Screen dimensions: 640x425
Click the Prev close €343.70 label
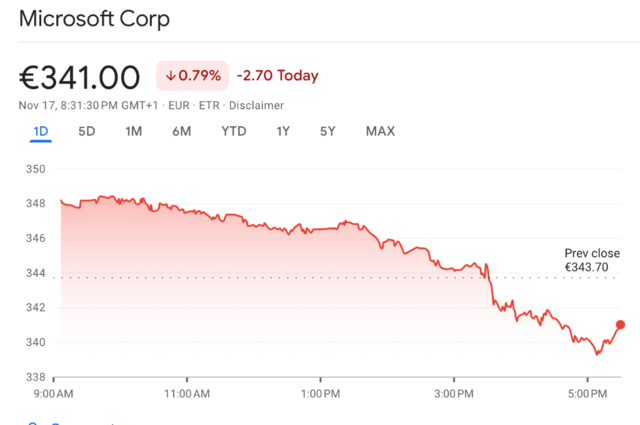point(592,260)
